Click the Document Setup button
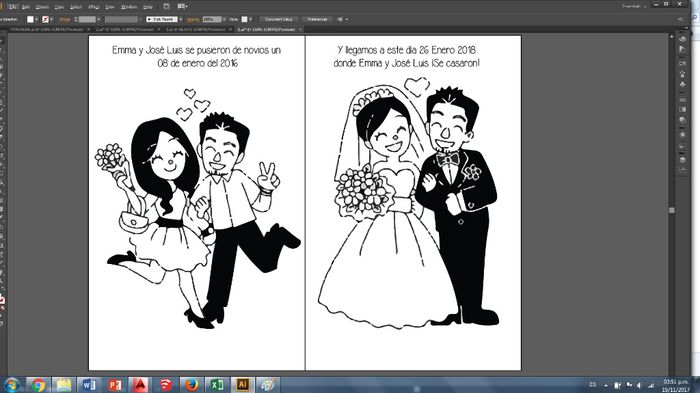 278,19
